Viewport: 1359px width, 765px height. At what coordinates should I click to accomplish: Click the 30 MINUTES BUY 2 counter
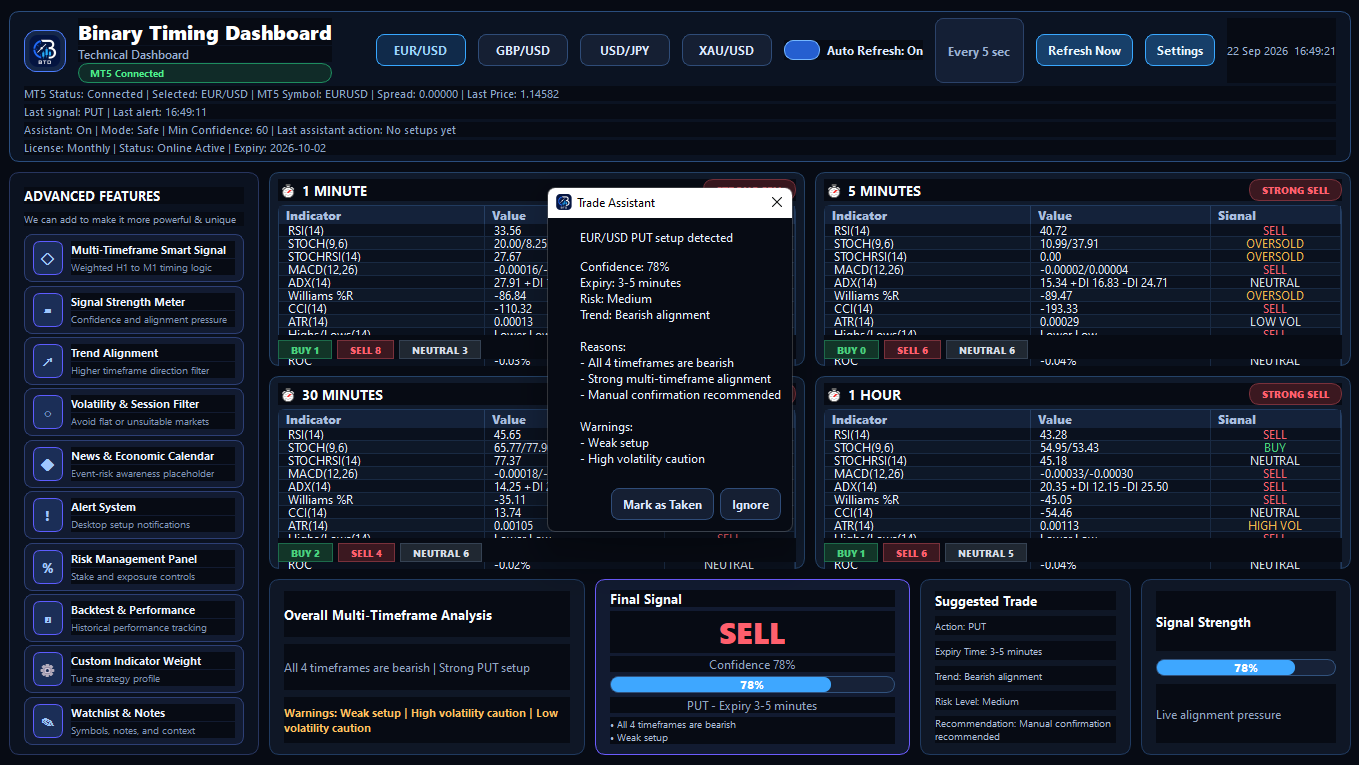[x=305, y=553]
